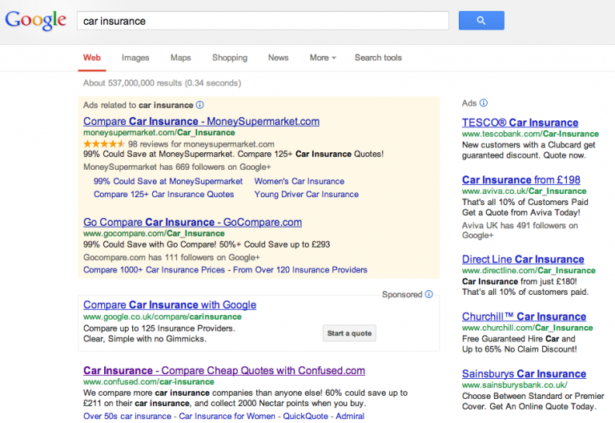Click info icon beside right-column Ads label
This screenshot has width=615, height=423.
pyautogui.click(x=483, y=103)
